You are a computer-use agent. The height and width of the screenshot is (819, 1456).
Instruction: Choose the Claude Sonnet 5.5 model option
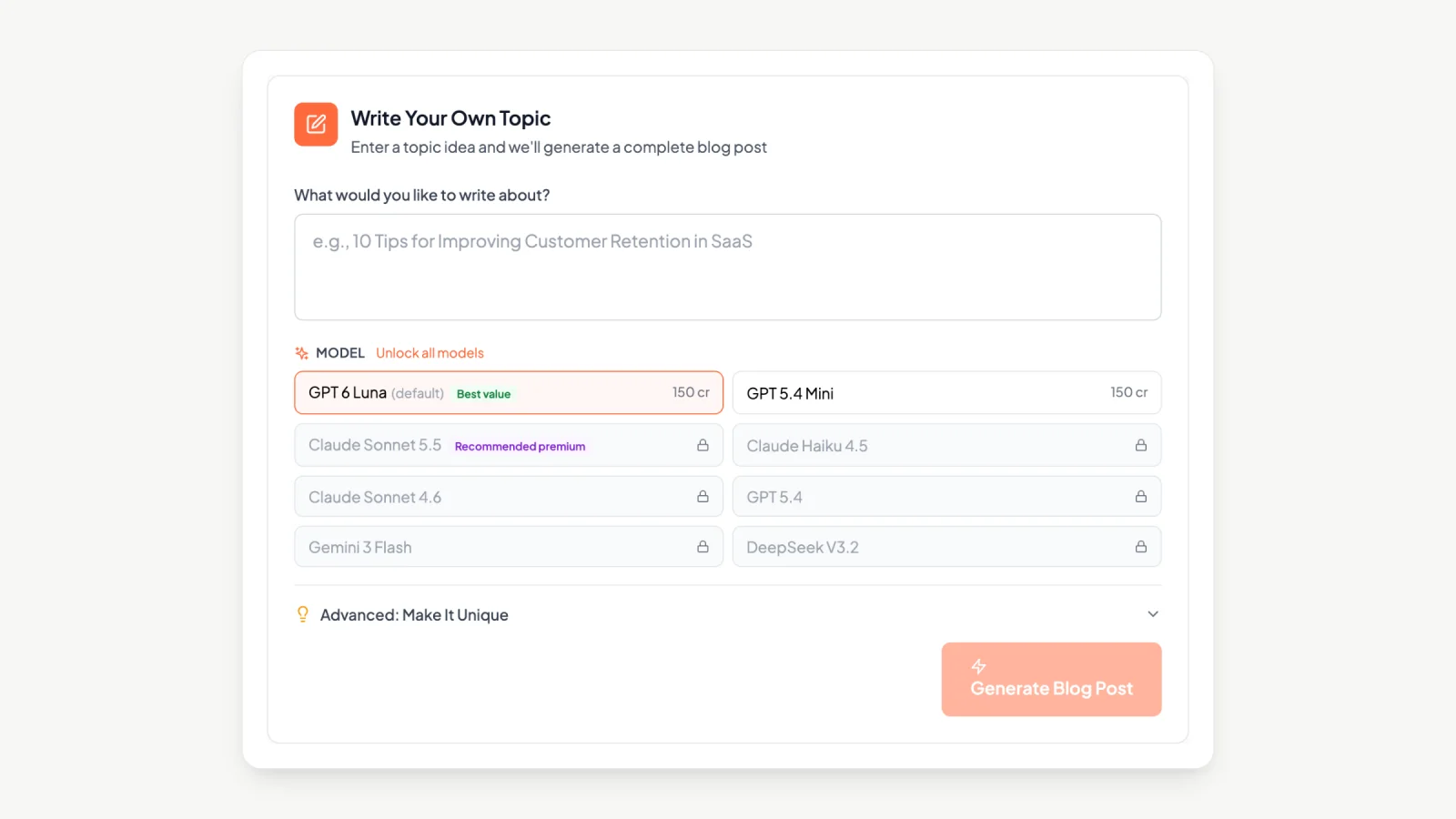pyautogui.click(x=509, y=445)
